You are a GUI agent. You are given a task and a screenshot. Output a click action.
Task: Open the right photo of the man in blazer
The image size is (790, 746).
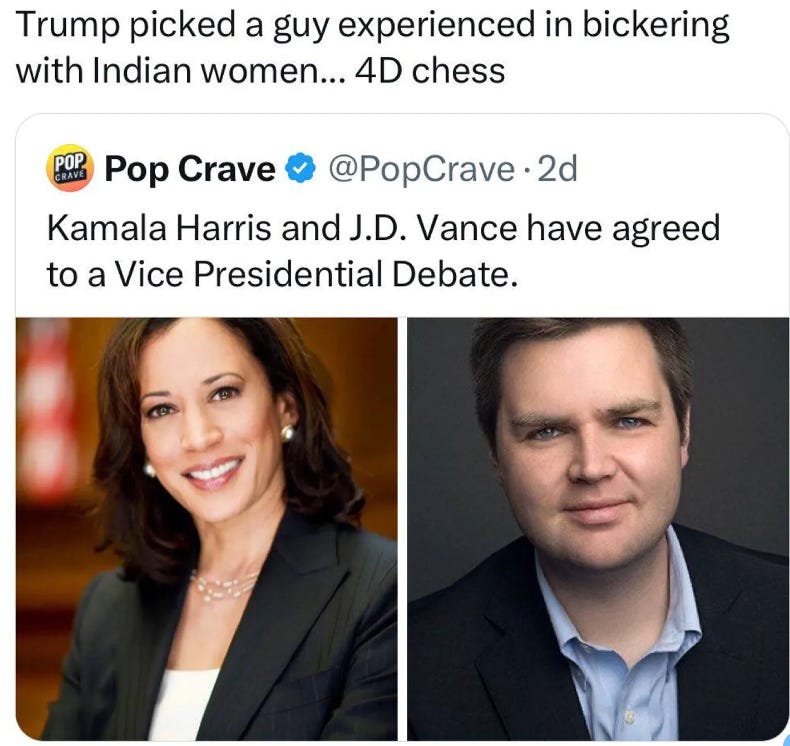pyautogui.click(x=598, y=529)
